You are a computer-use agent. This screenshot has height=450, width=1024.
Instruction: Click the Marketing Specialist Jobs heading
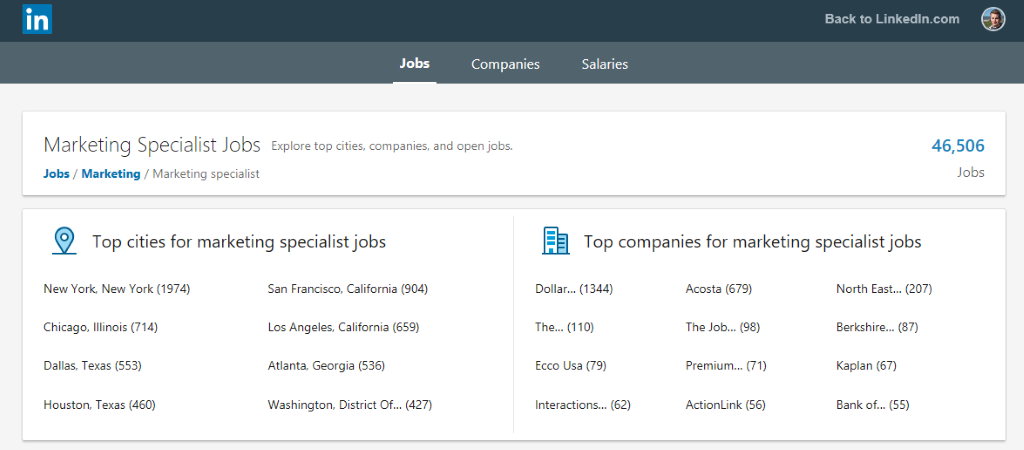click(152, 145)
